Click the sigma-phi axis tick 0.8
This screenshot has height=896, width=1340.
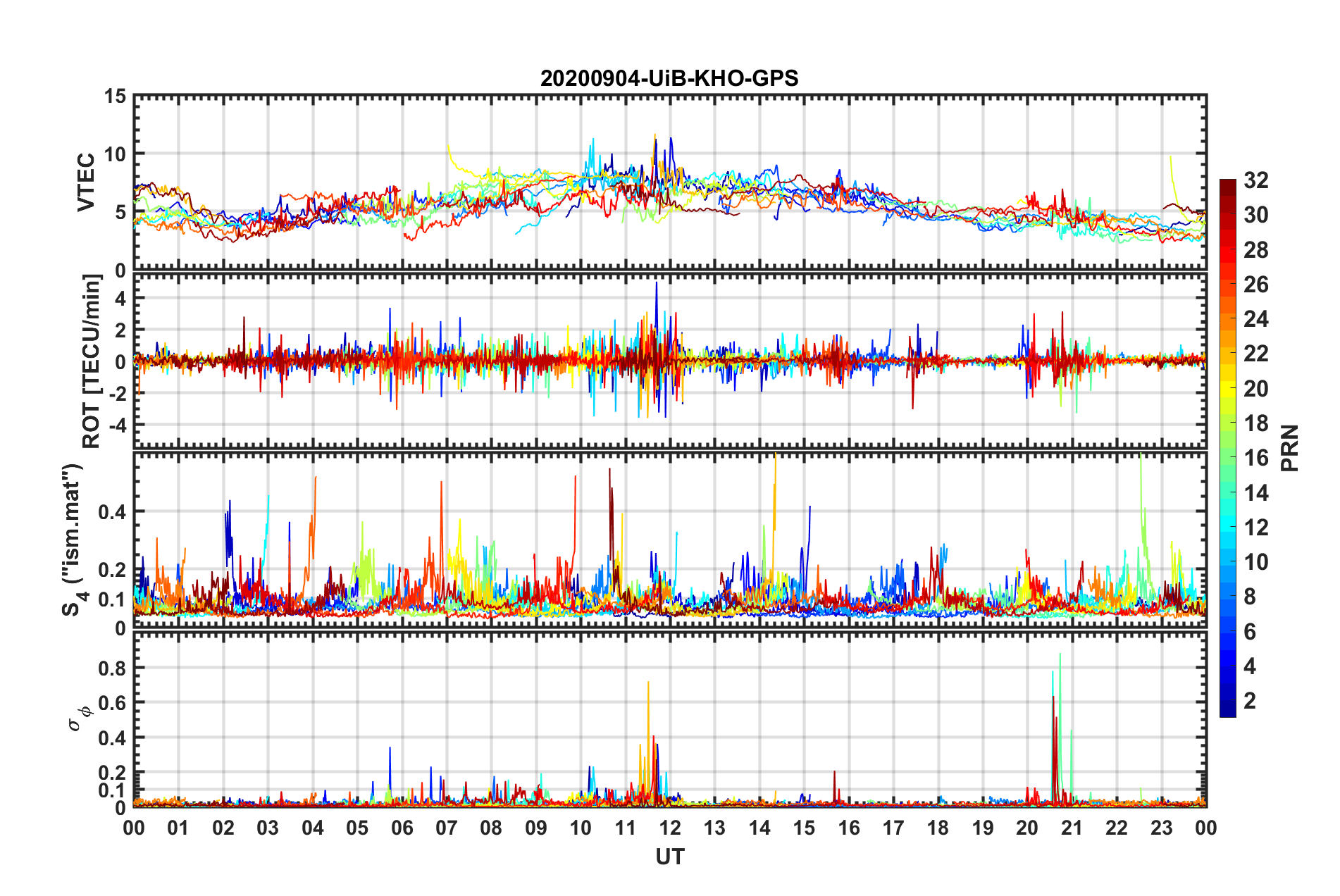pos(112,668)
